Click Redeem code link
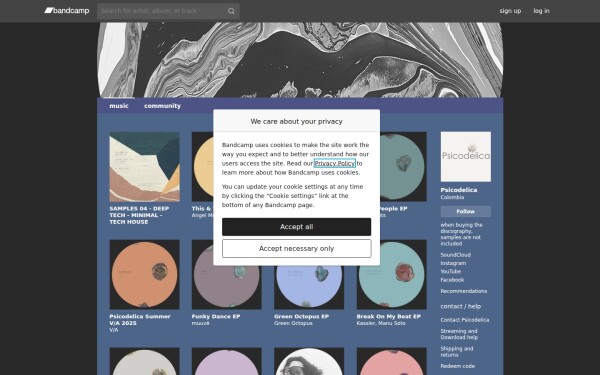This screenshot has height=375, width=600. click(x=458, y=366)
